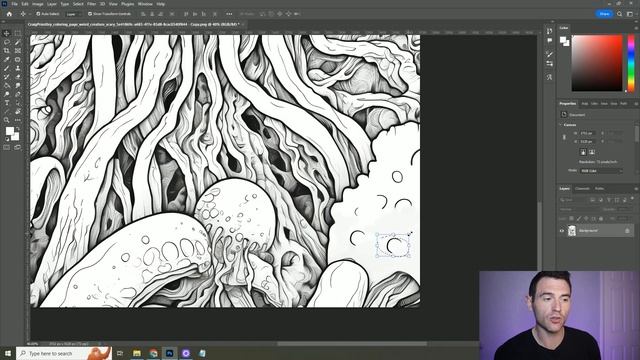
Task: Change the screen mode button
Action: coord(18,147)
